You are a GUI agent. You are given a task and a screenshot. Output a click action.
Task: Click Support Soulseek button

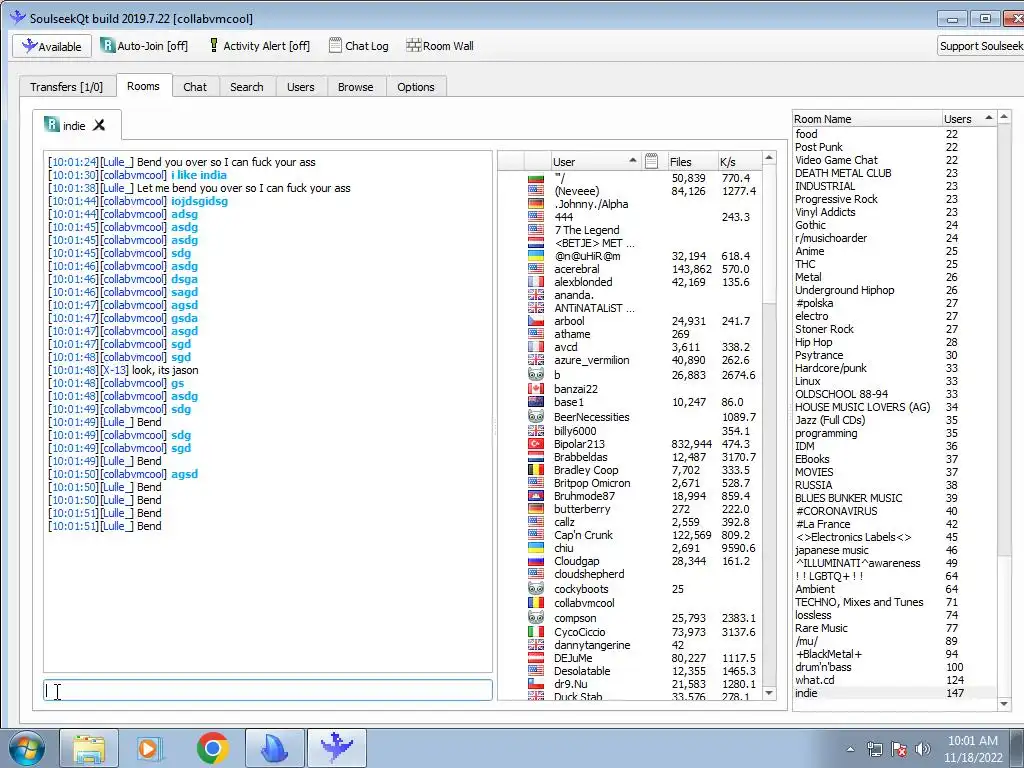point(980,46)
